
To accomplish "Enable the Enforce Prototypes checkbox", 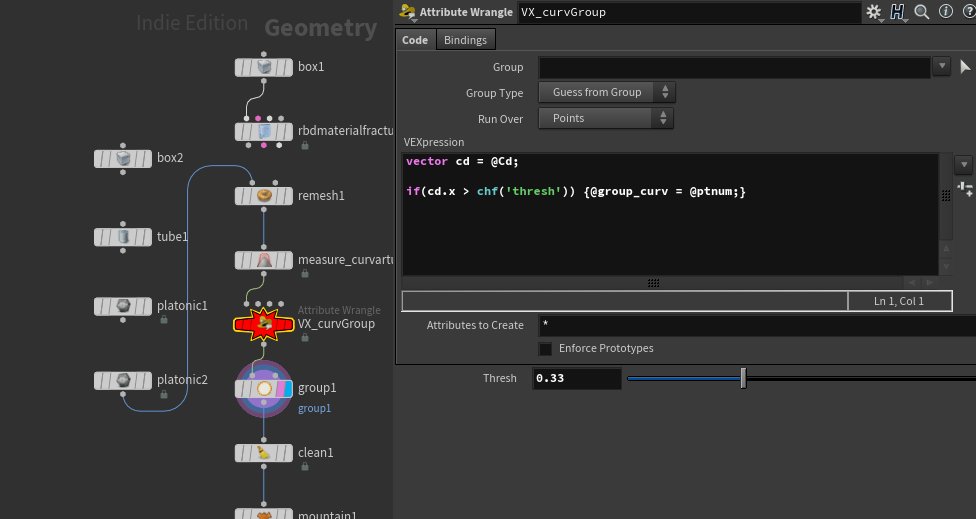I will [x=545, y=348].
